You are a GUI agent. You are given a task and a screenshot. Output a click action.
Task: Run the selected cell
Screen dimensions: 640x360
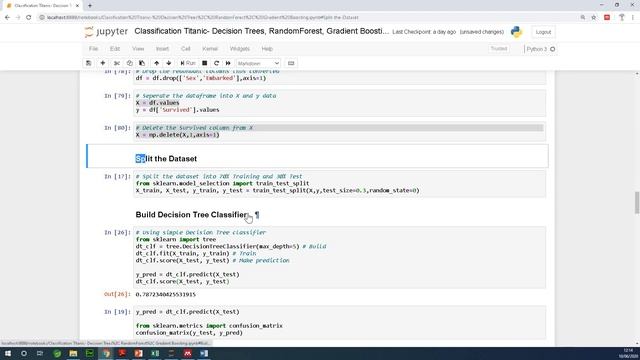[x=188, y=63]
